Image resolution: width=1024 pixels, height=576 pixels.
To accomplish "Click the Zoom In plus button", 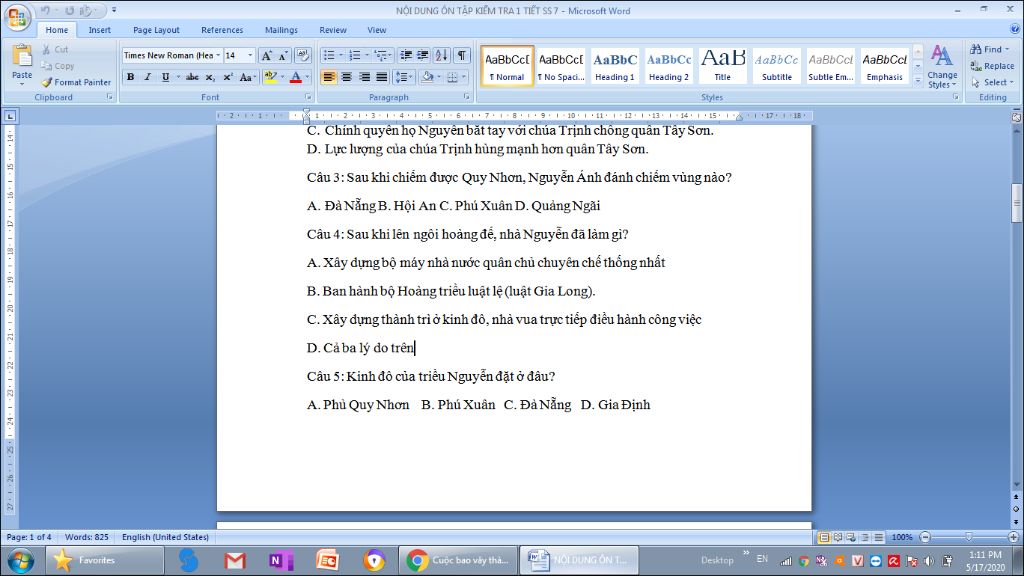I will point(1013,537).
